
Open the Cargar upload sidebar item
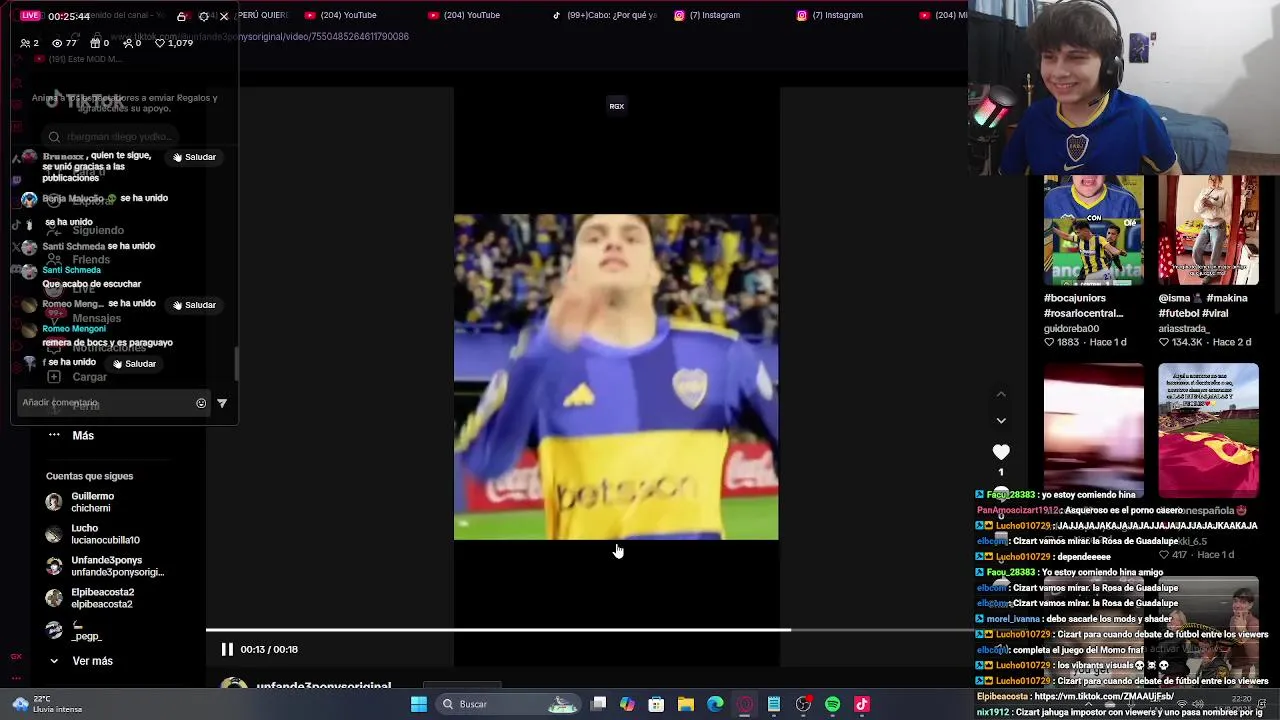(77, 377)
